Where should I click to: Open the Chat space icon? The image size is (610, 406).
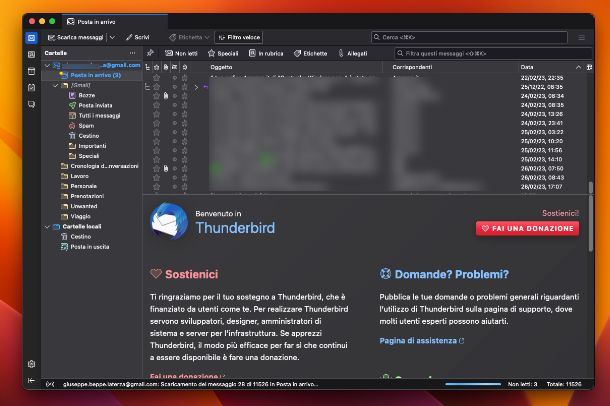tap(32, 104)
